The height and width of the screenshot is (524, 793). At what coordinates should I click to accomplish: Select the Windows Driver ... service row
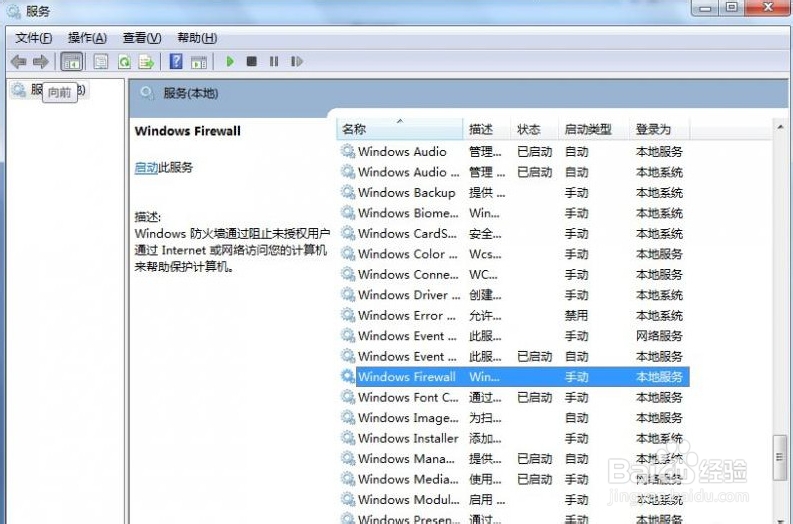pyautogui.click(x=513, y=295)
